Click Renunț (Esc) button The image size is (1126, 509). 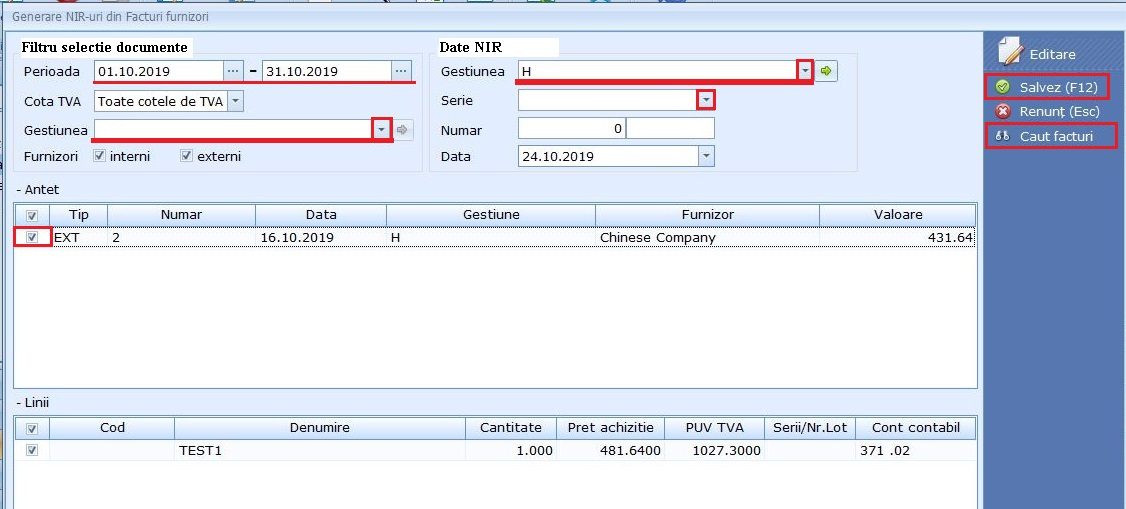tap(1048, 112)
